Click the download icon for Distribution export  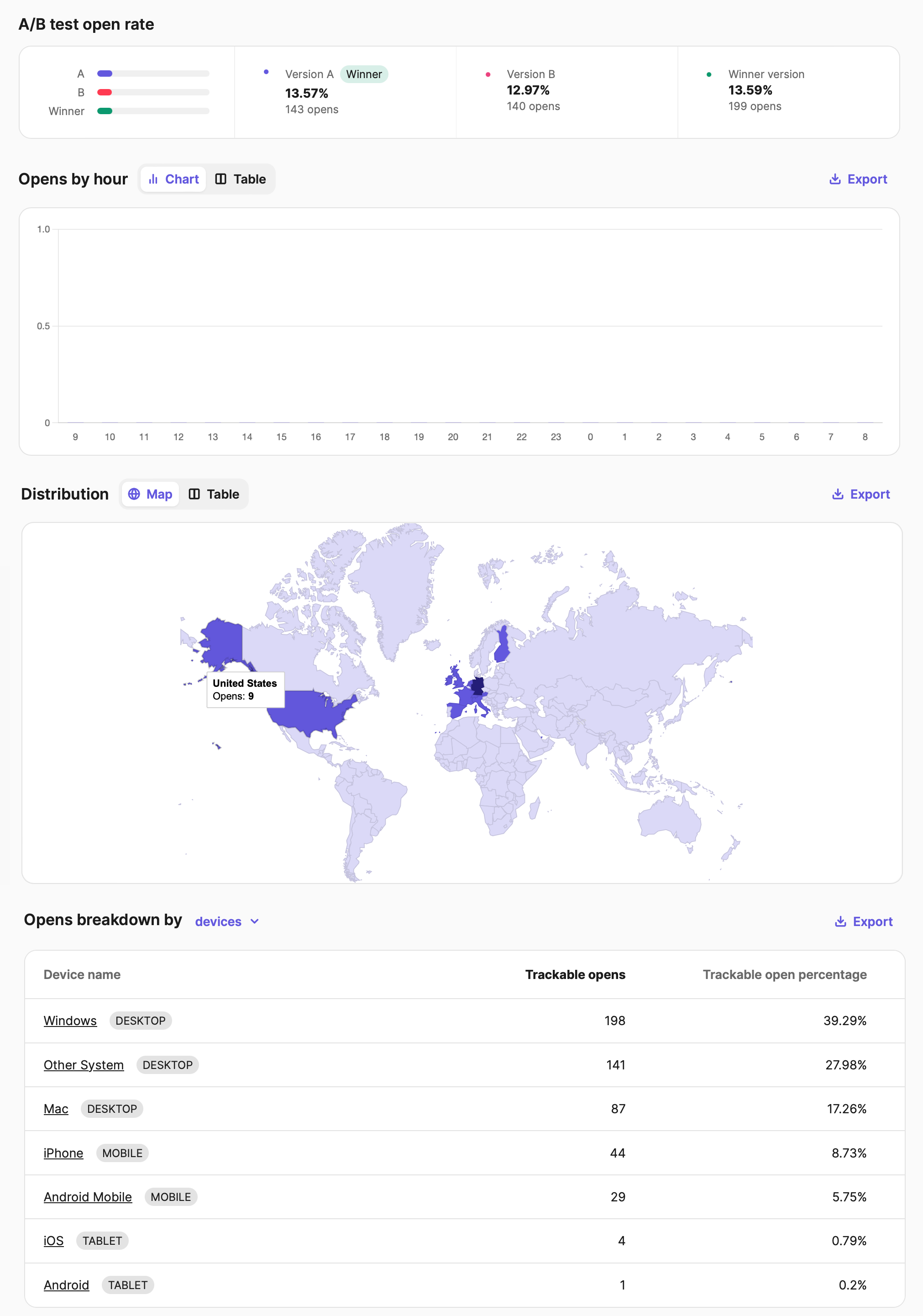point(838,494)
